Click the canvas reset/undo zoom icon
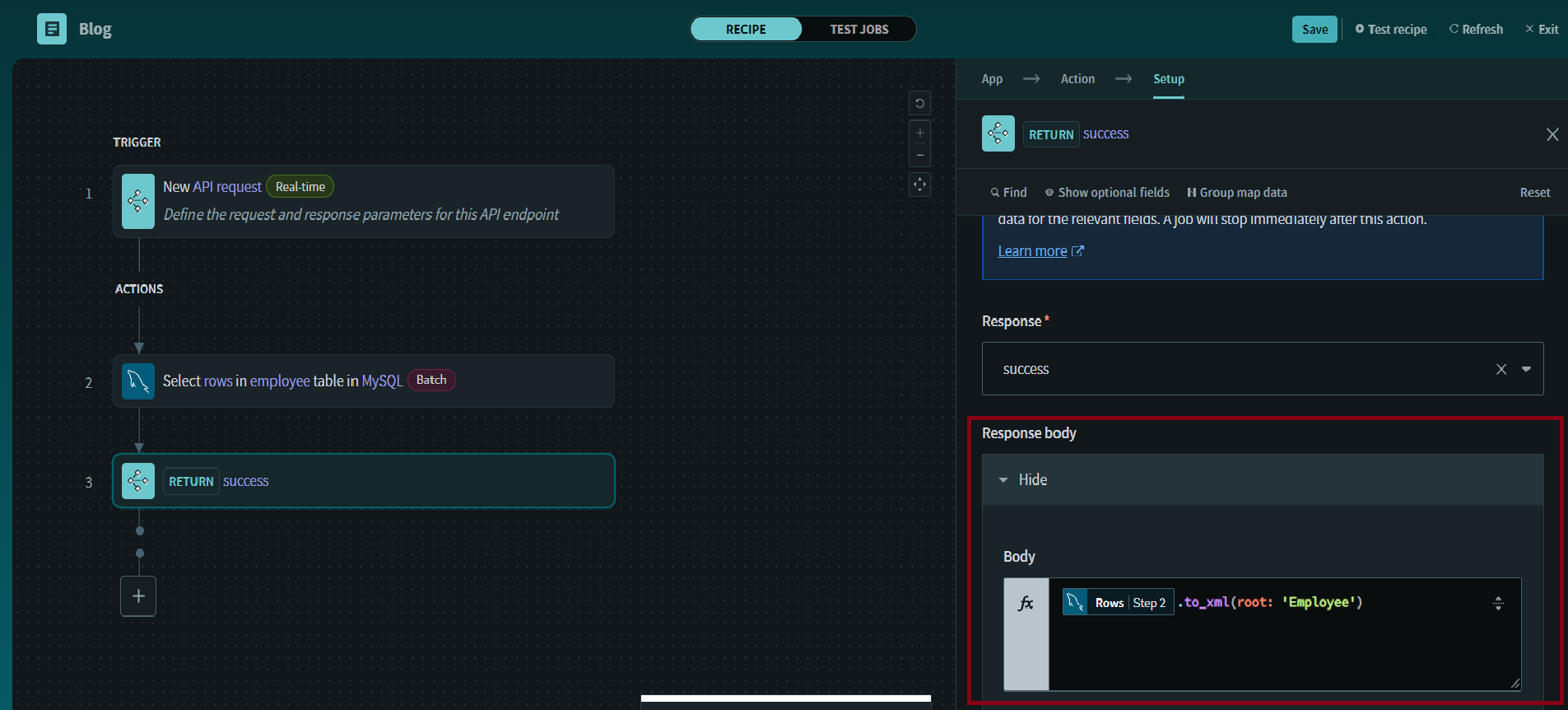This screenshot has width=1568, height=710. pos(919,103)
